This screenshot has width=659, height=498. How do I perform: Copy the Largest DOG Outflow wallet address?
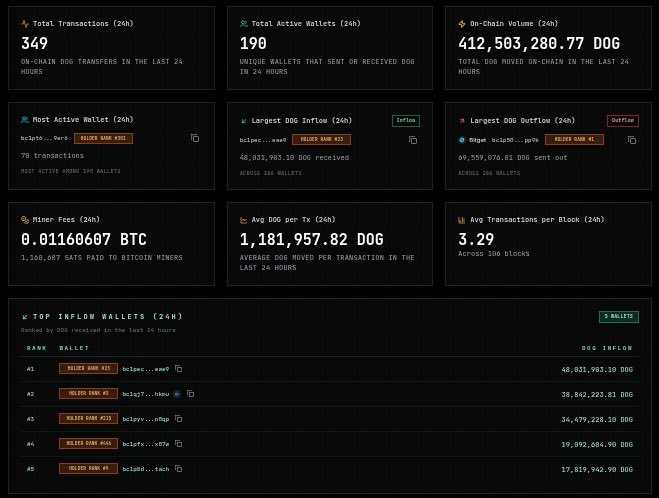click(631, 139)
